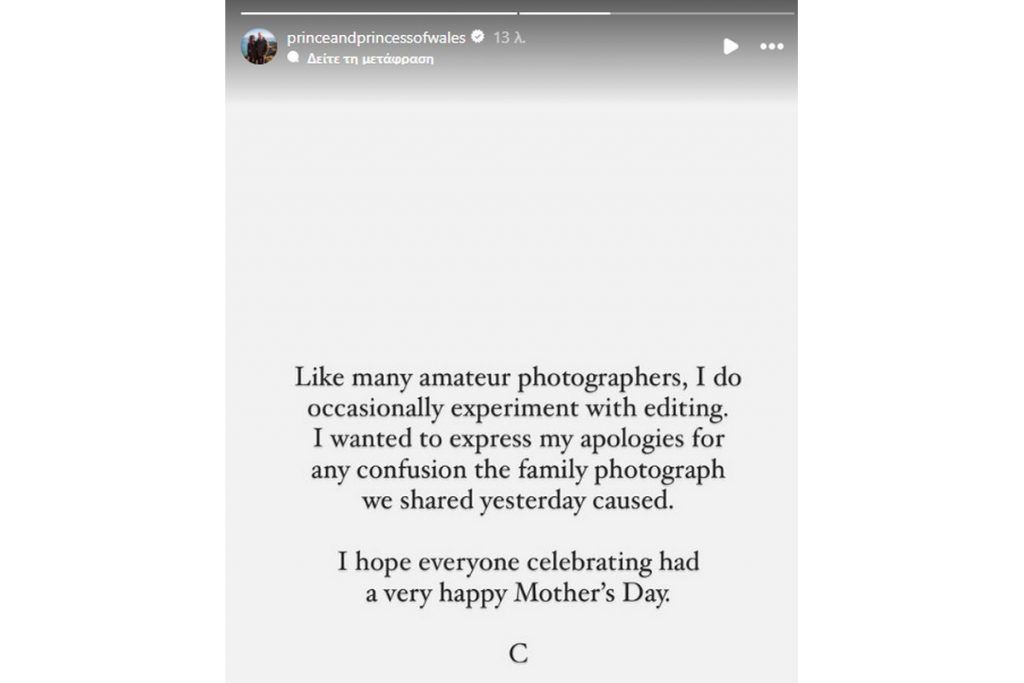The image size is (1024, 683).
Task: Click the 'Like many amateur photographers' line
Action: 517,380
